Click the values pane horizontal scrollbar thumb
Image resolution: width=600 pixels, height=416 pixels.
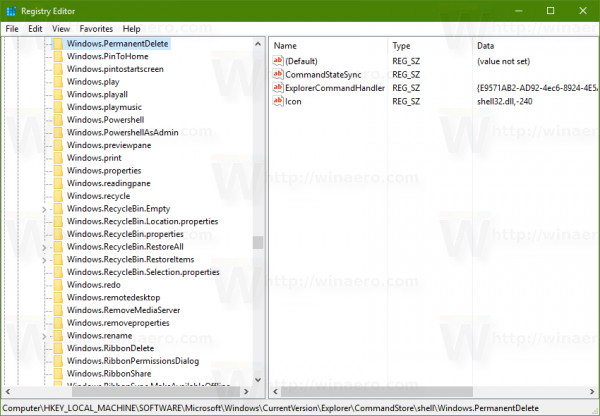click(x=377, y=392)
